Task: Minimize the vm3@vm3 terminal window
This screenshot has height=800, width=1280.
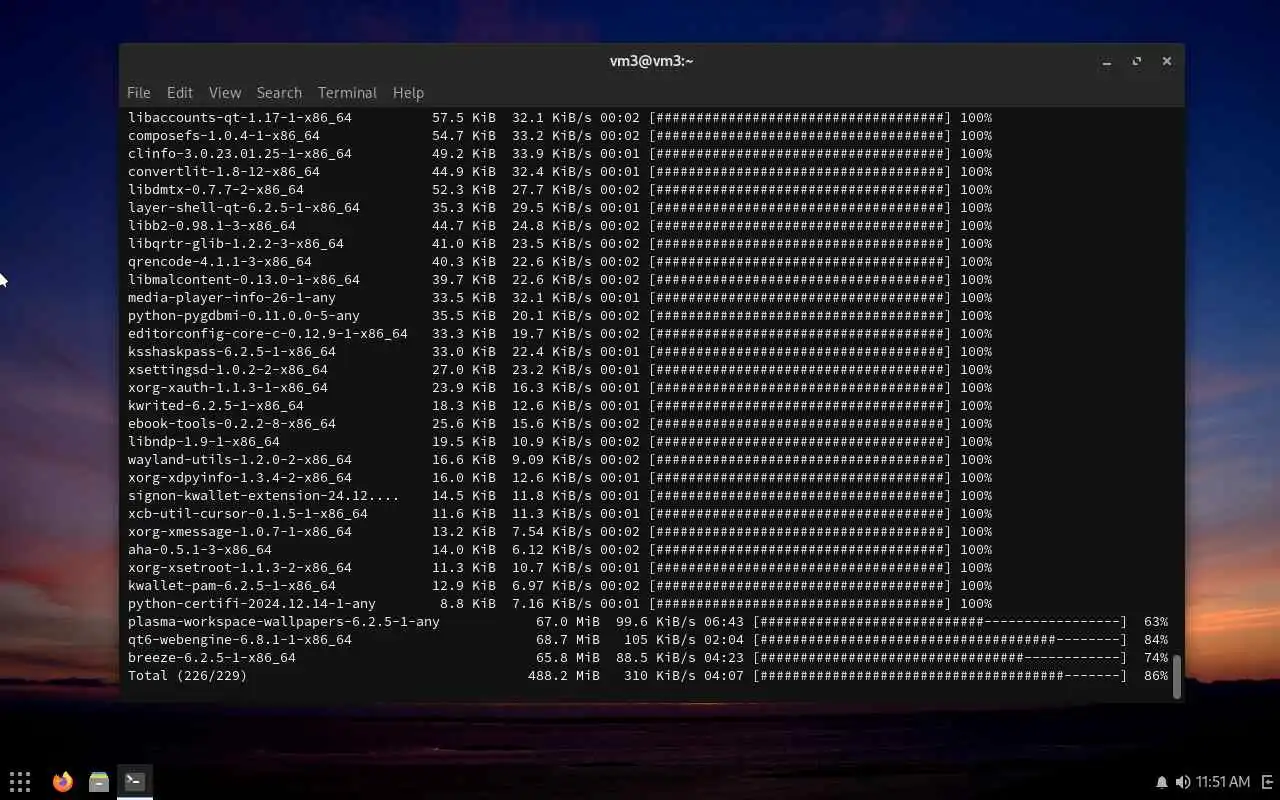Action: tap(1107, 61)
